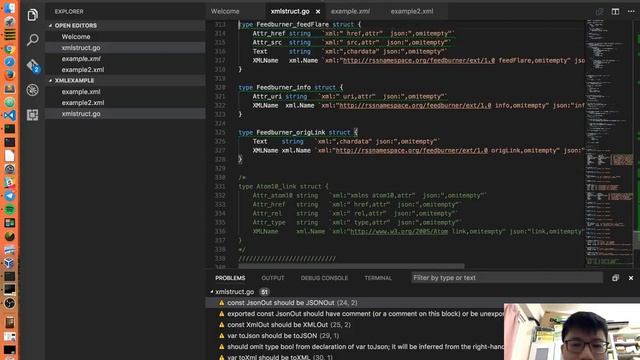Open the Problems panel tab
Image resolution: width=640 pixels, height=360 pixels.
click(x=230, y=278)
